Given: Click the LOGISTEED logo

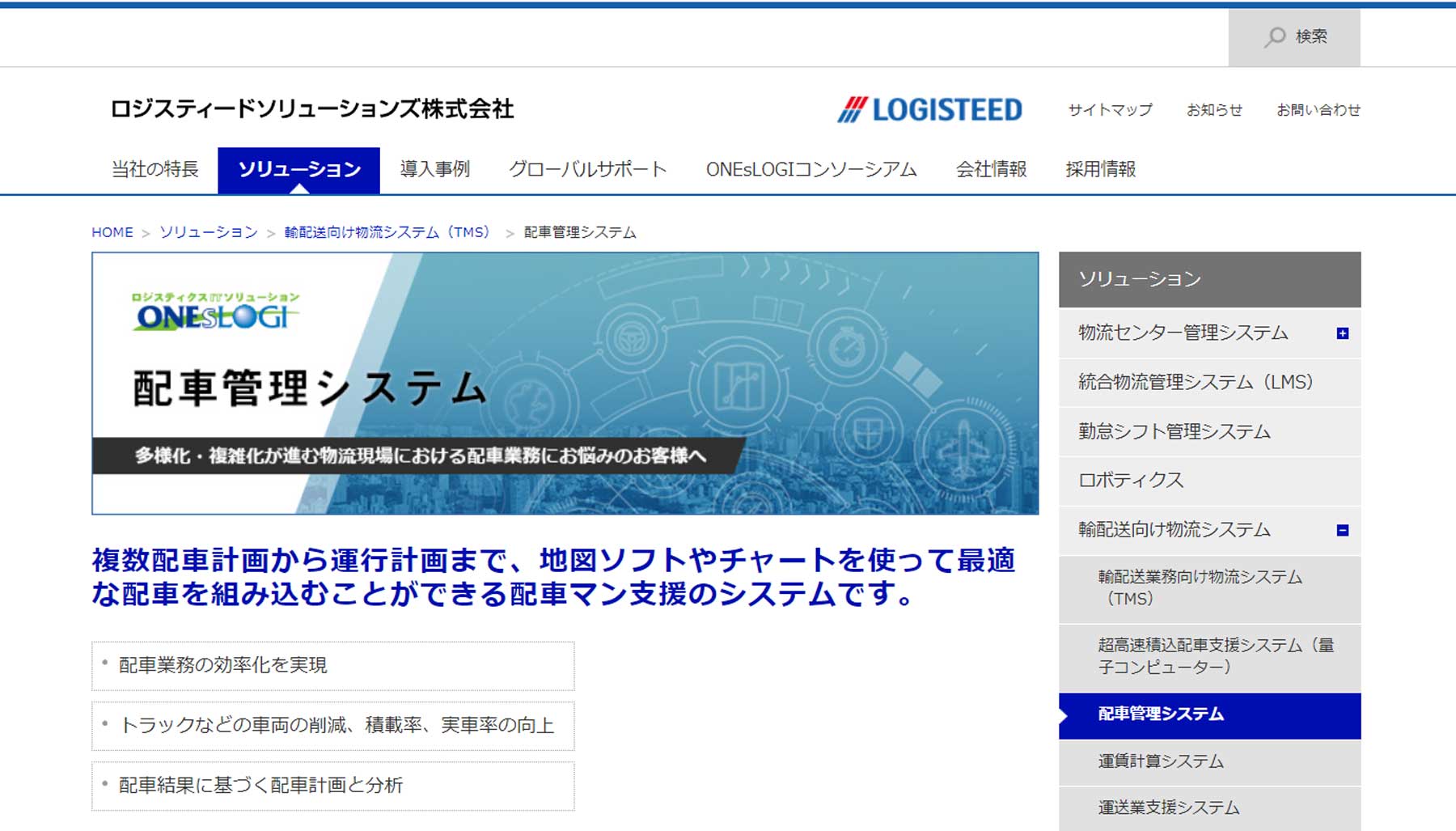Looking at the screenshot, I should pos(929,110).
